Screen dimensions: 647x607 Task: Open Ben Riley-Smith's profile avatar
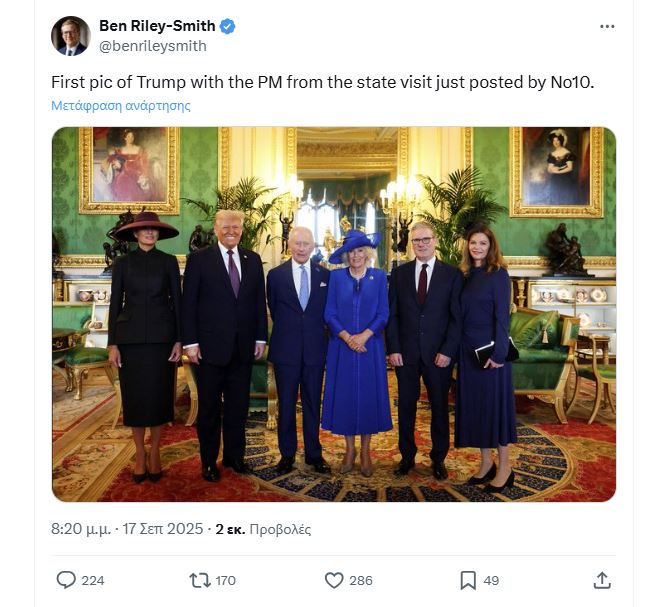click(71, 36)
